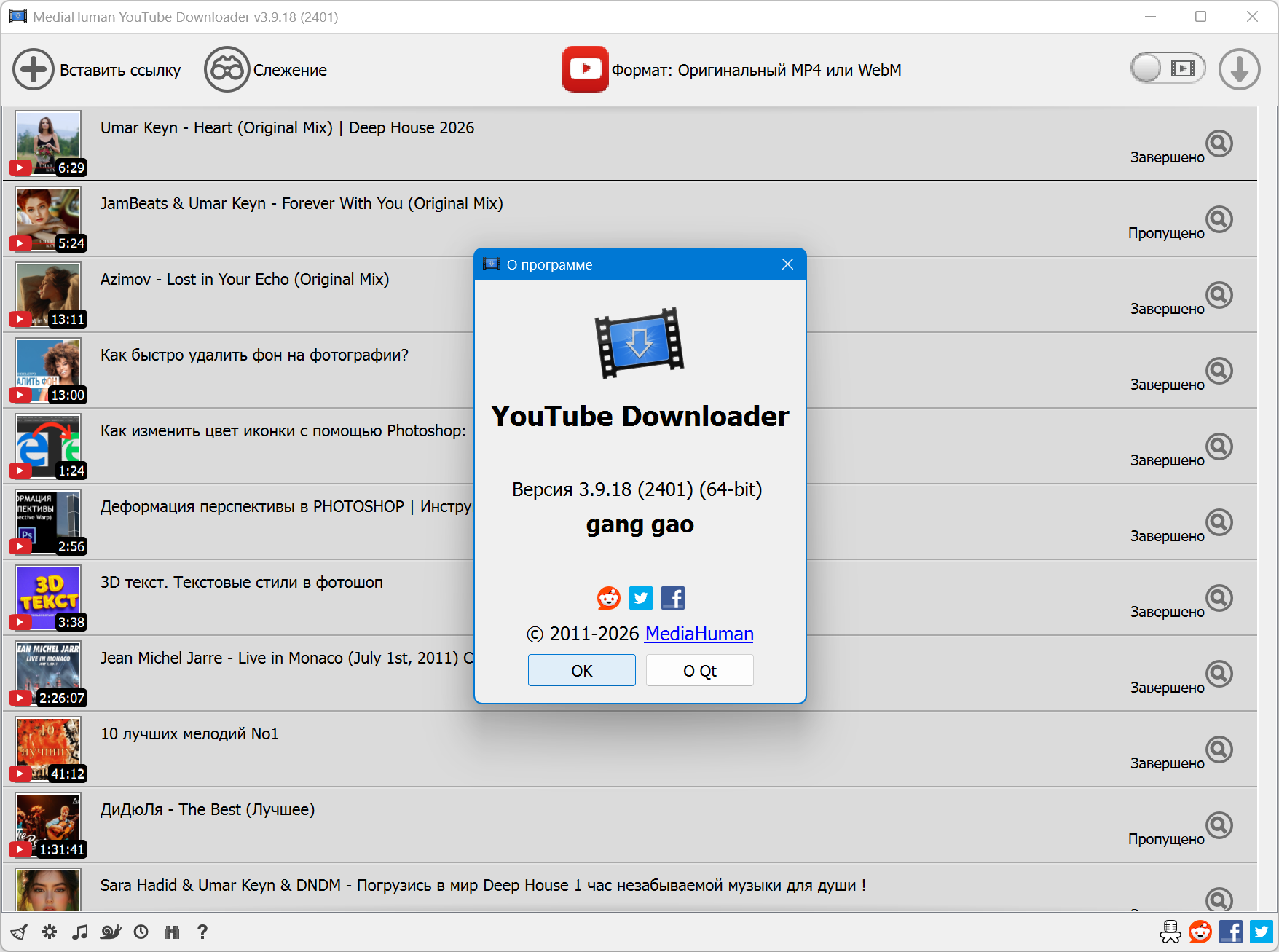Image resolution: width=1279 pixels, height=952 pixels.
Task: Select title 'JamBeats & Umar Keyn - Forever With You'
Action: coord(302,204)
